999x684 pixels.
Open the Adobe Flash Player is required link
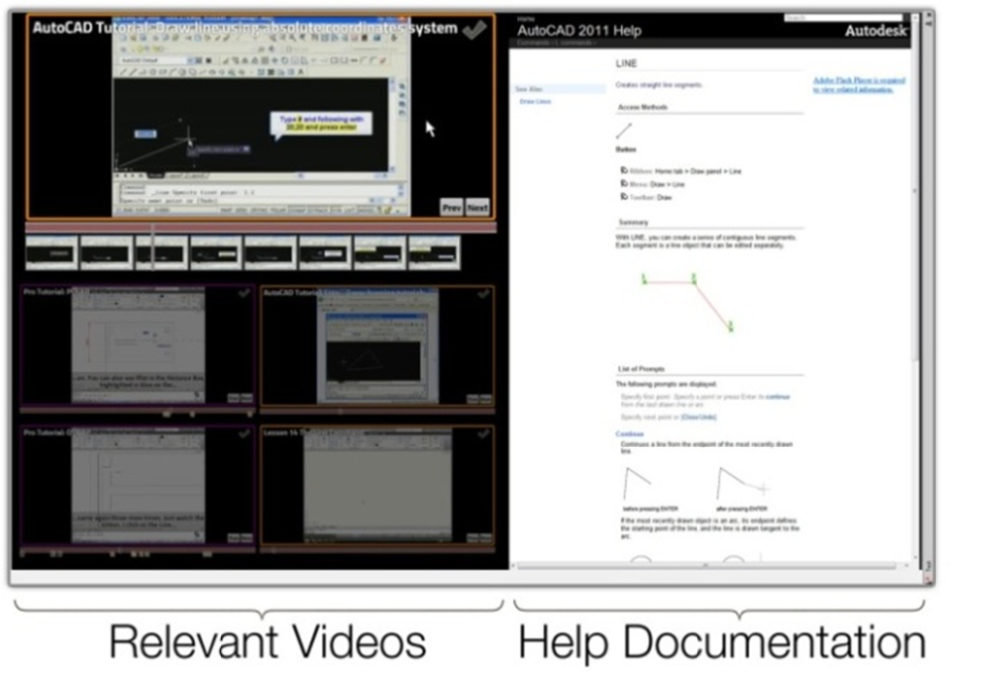tap(859, 85)
